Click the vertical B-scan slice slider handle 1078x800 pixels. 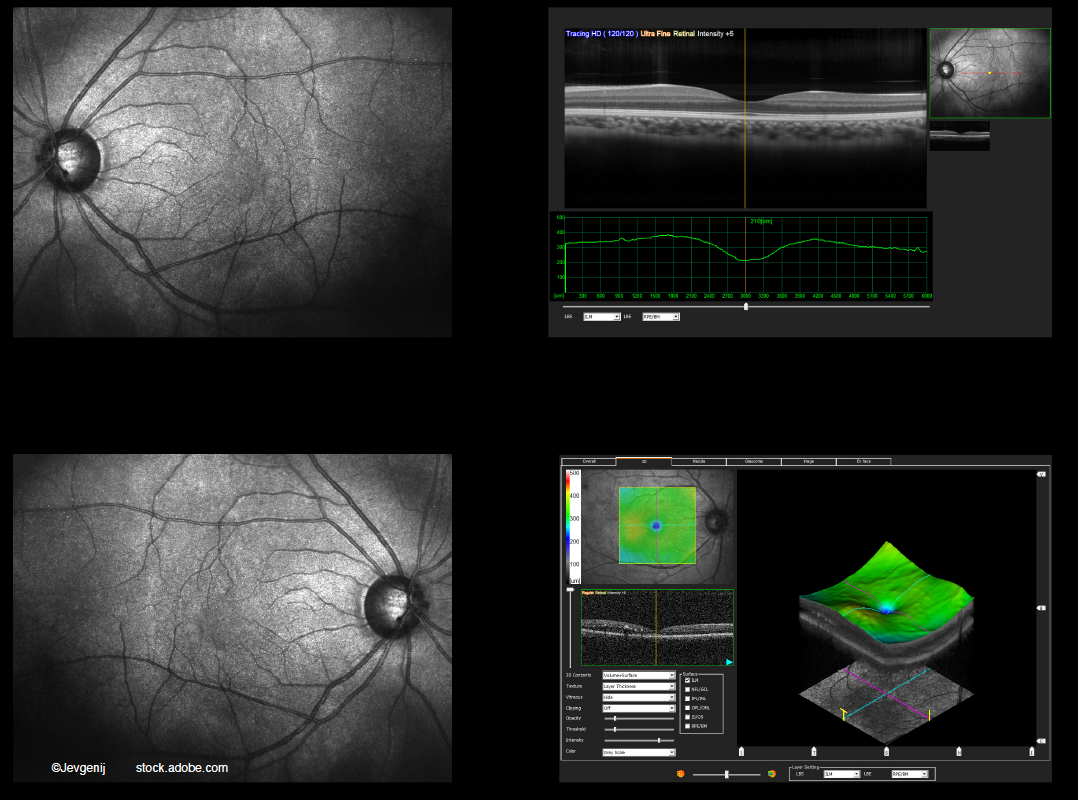click(x=570, y=590)
